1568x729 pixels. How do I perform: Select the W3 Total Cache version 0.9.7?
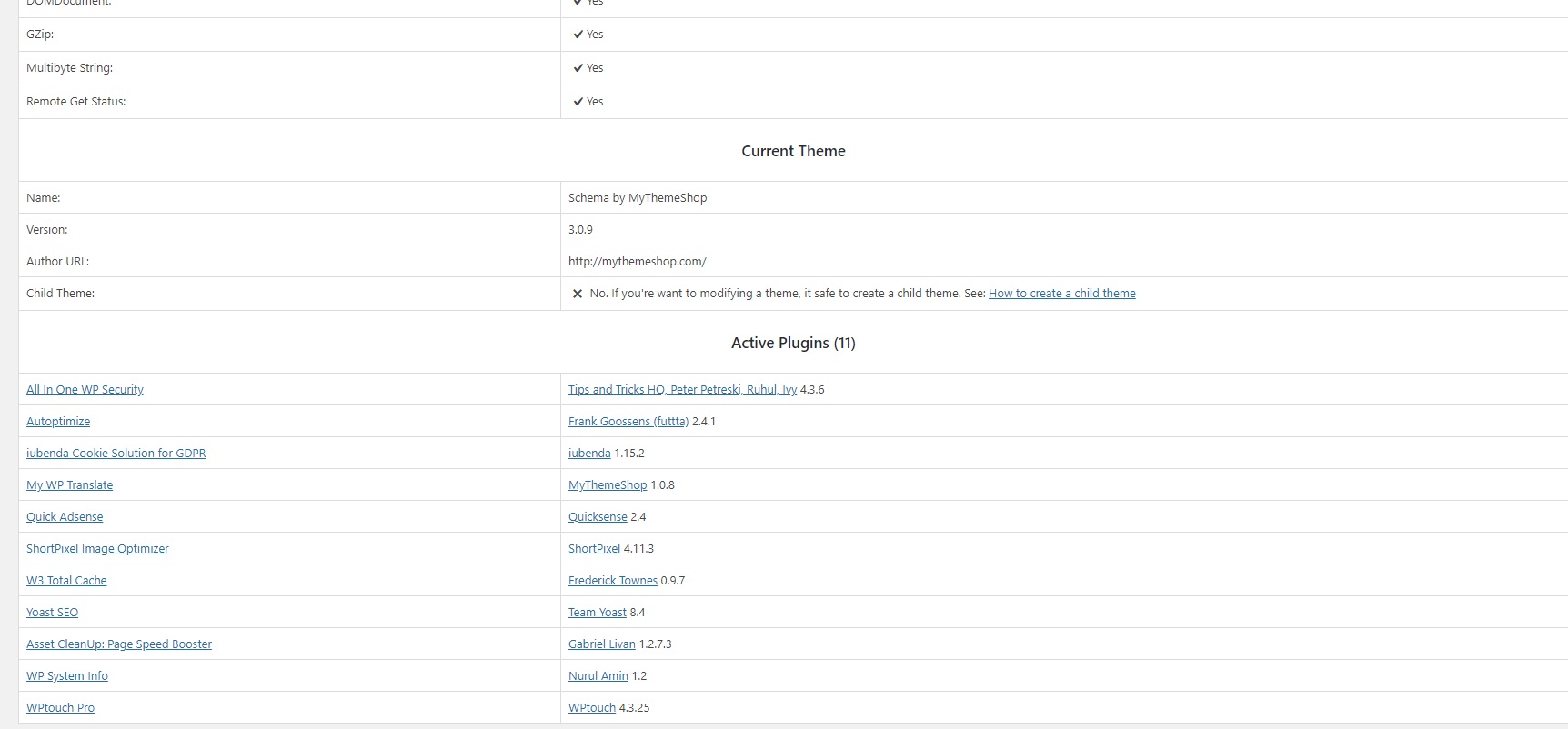click(x=673, y=581)
